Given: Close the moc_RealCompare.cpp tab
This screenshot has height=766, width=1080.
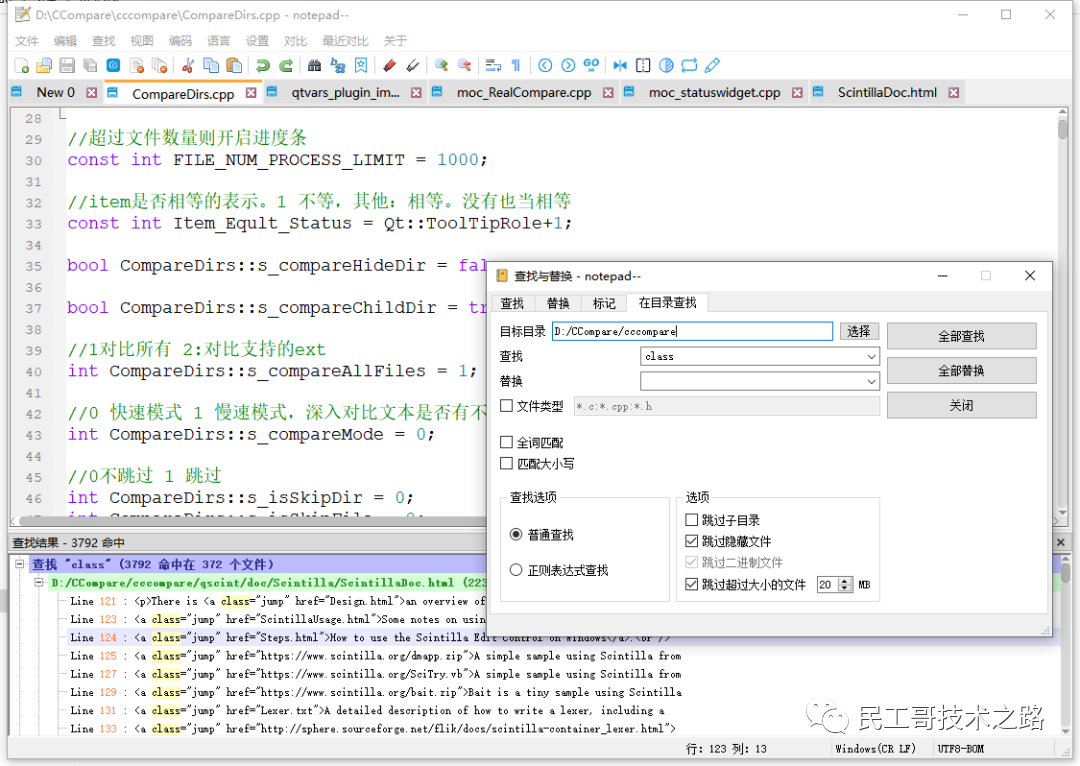Looking at the screenshot, I should [608, 92].
